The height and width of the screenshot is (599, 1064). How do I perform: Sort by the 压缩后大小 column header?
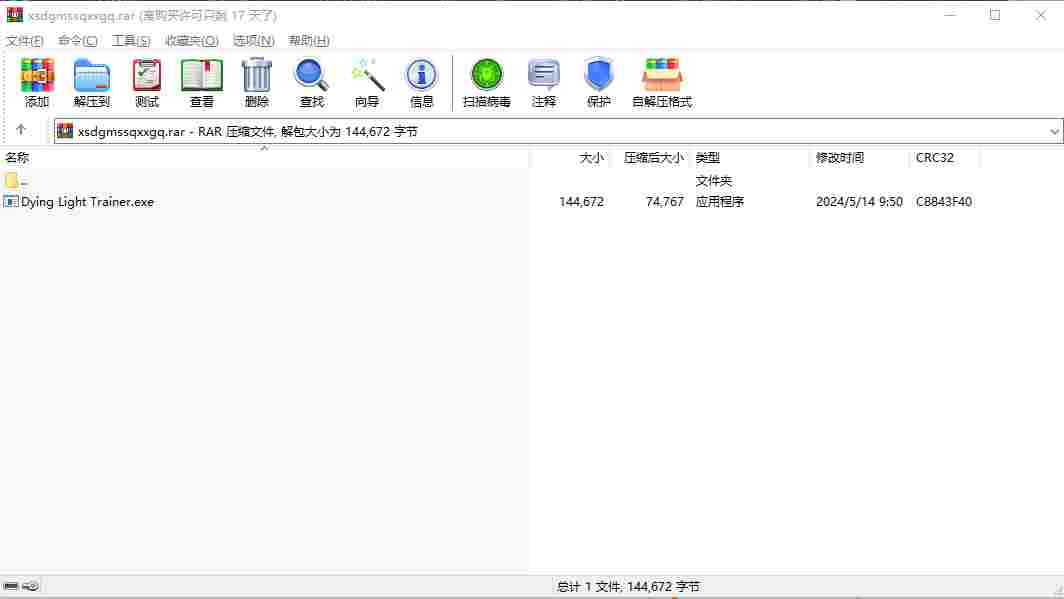coord(653,157)
